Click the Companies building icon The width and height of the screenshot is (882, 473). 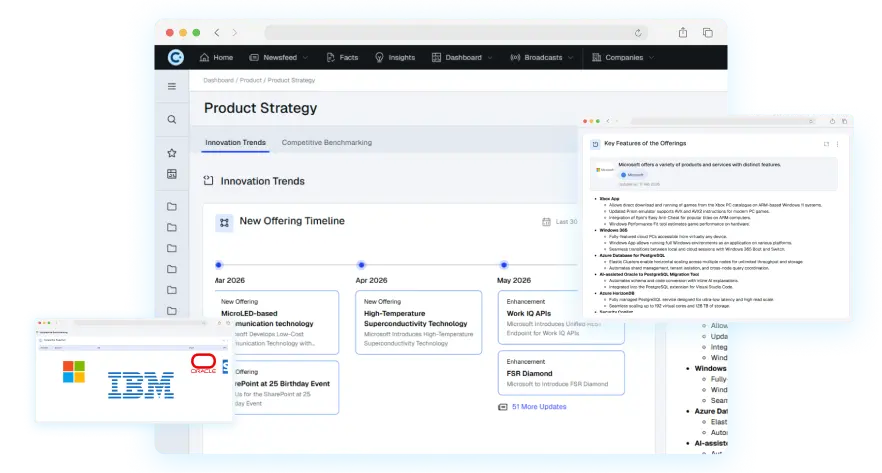click(597, 57)
